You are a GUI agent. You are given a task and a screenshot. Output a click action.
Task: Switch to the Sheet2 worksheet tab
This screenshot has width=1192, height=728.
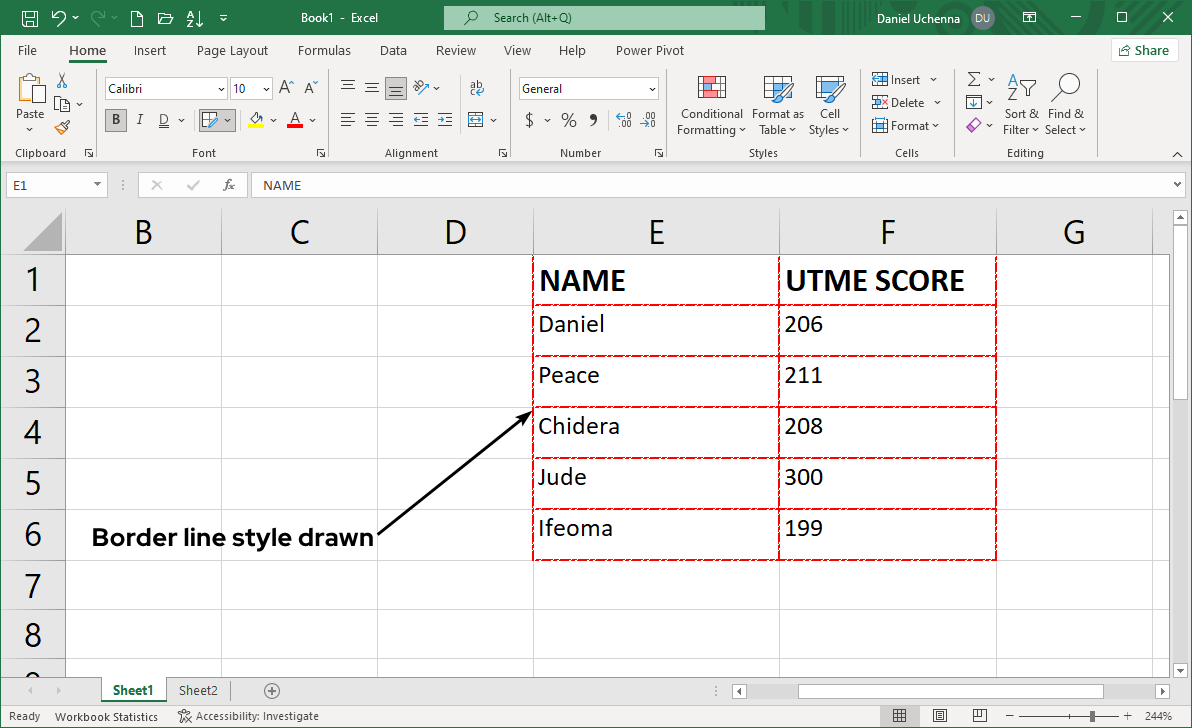click(x=198, y=690)
